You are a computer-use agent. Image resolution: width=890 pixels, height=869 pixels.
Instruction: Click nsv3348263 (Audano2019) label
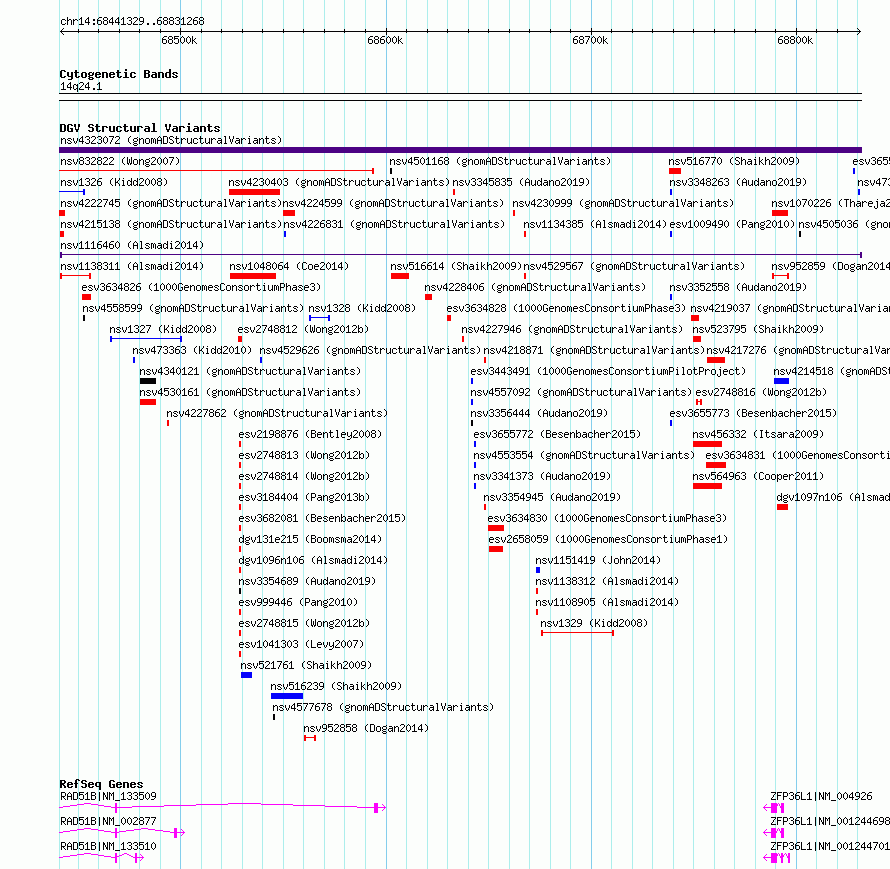[x=738, y=182]
